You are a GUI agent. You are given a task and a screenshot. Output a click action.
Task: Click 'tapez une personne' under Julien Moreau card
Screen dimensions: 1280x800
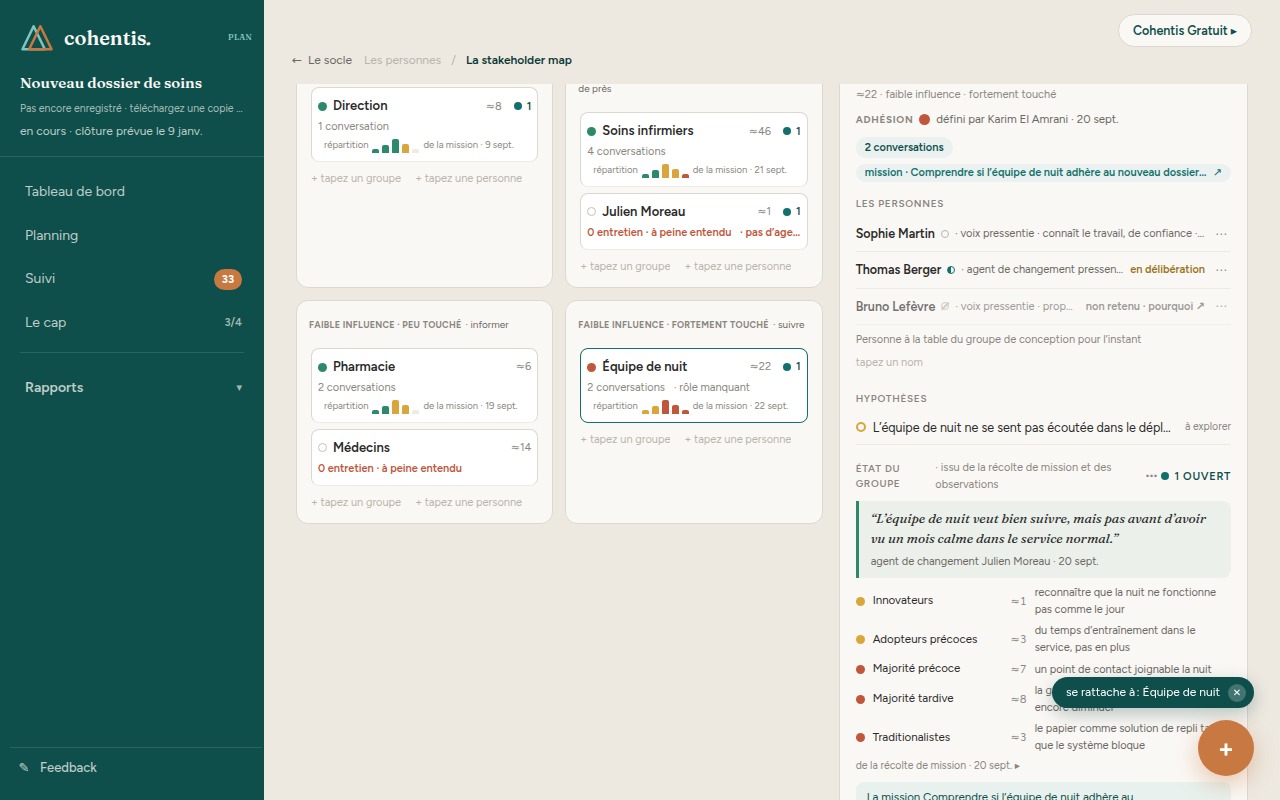click(738, 267)
